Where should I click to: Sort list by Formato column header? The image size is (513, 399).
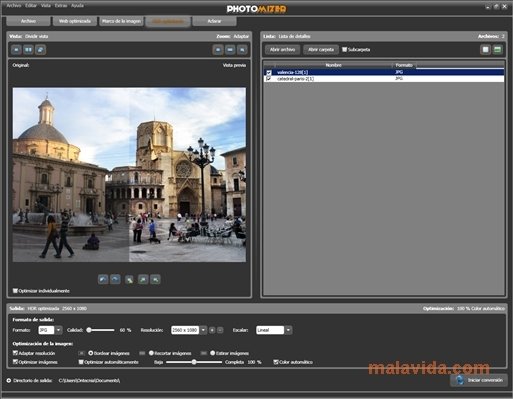click(x=404, y=65)
